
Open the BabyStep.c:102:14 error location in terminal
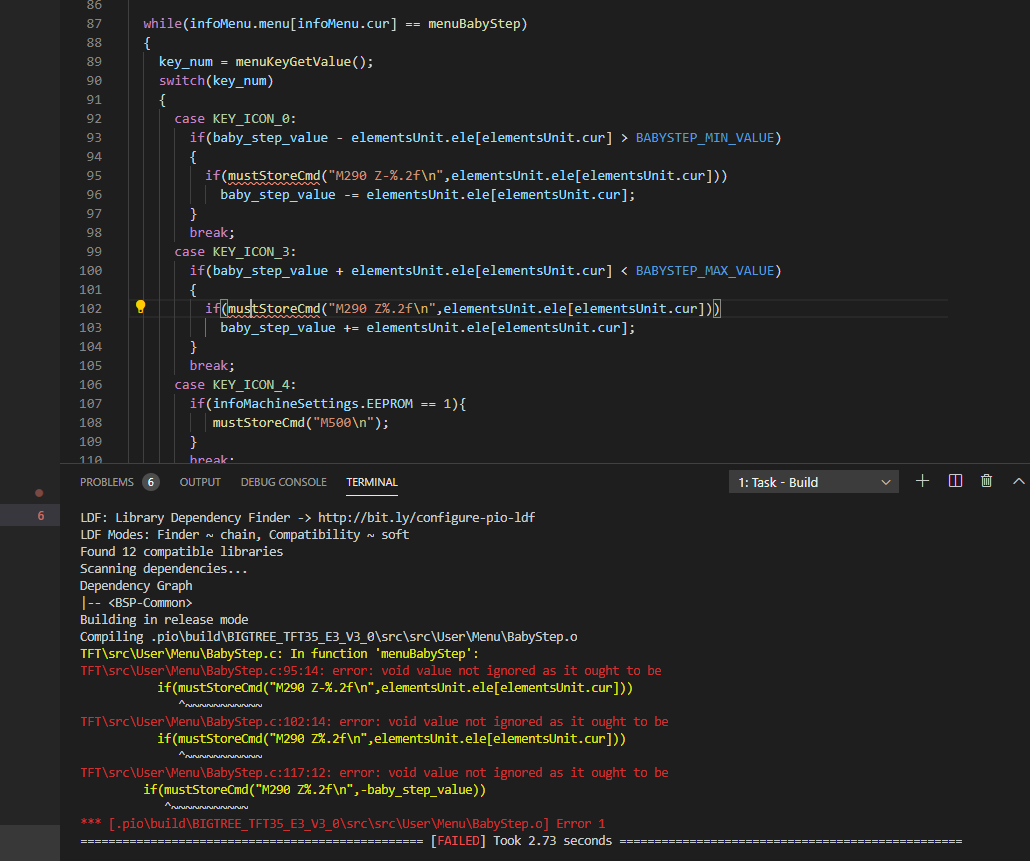[206, 722]
